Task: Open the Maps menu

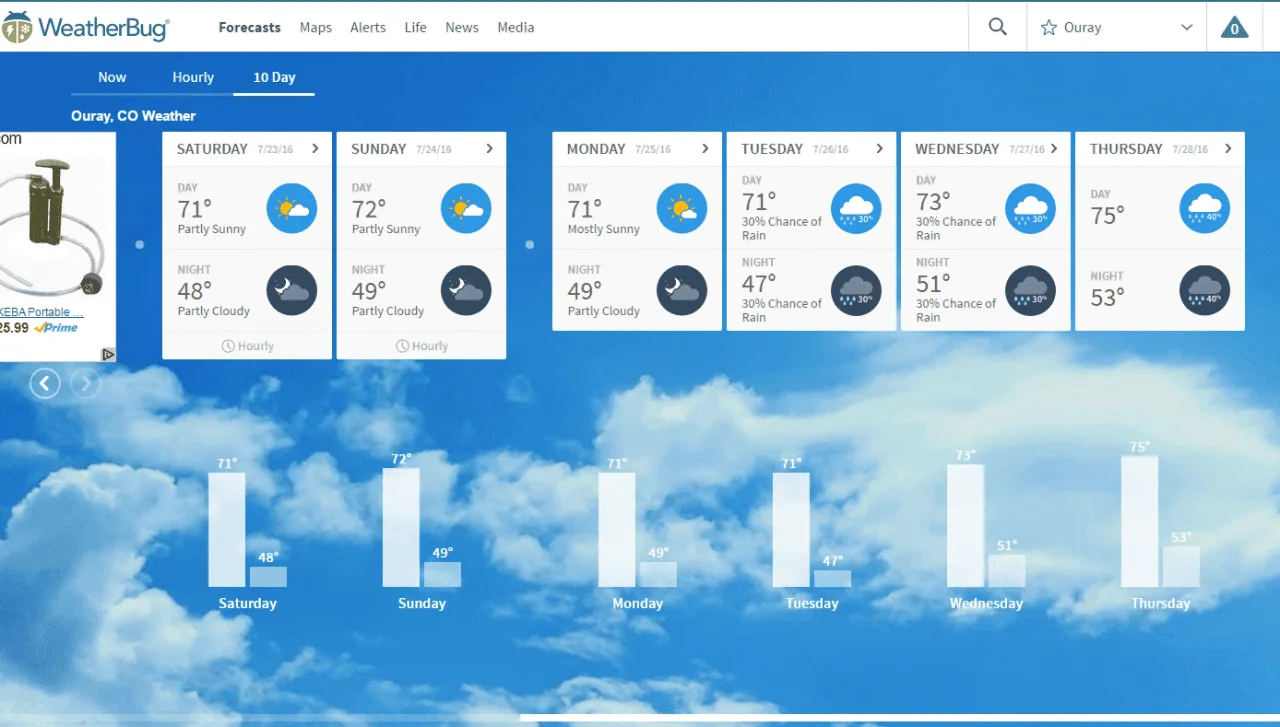Action: (316, 27)
